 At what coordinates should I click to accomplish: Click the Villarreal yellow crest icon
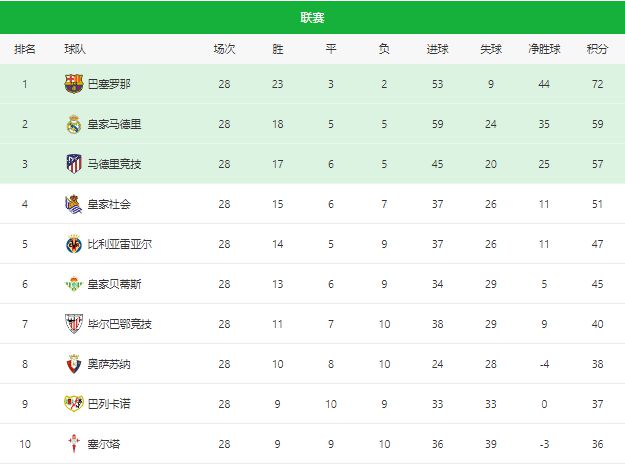pyautogui.click(x=73, y=244)
